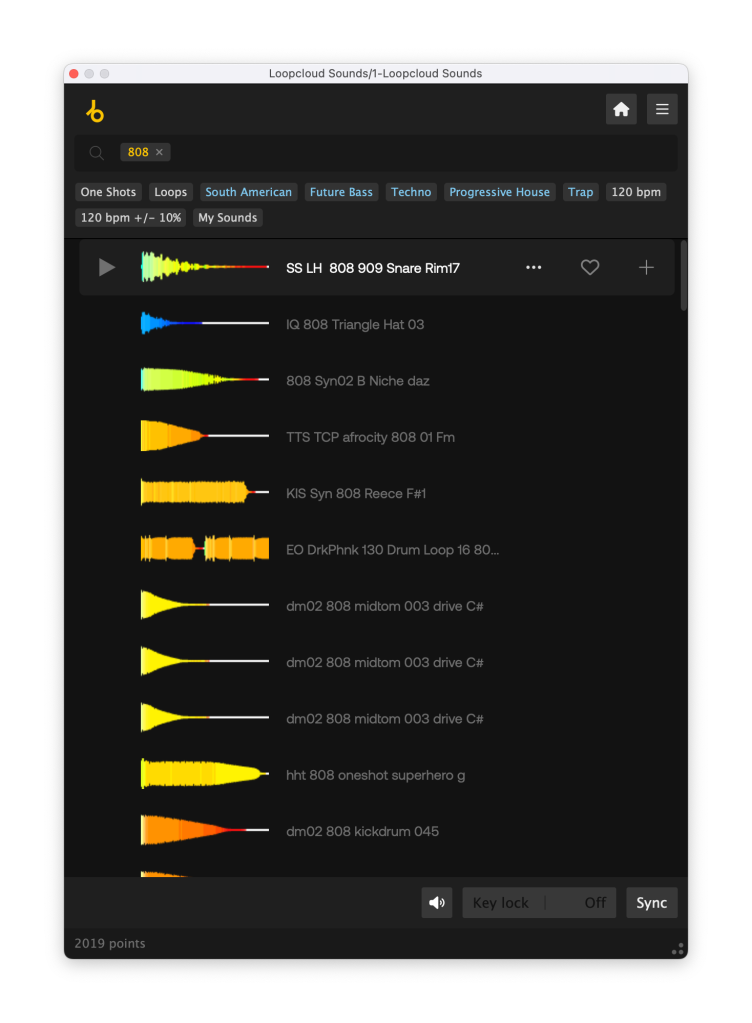The height and width of the screenshot is (1023, 752).
Task: Play the SS LH 808 909 Snare sample
Action: tap(107, 268)
